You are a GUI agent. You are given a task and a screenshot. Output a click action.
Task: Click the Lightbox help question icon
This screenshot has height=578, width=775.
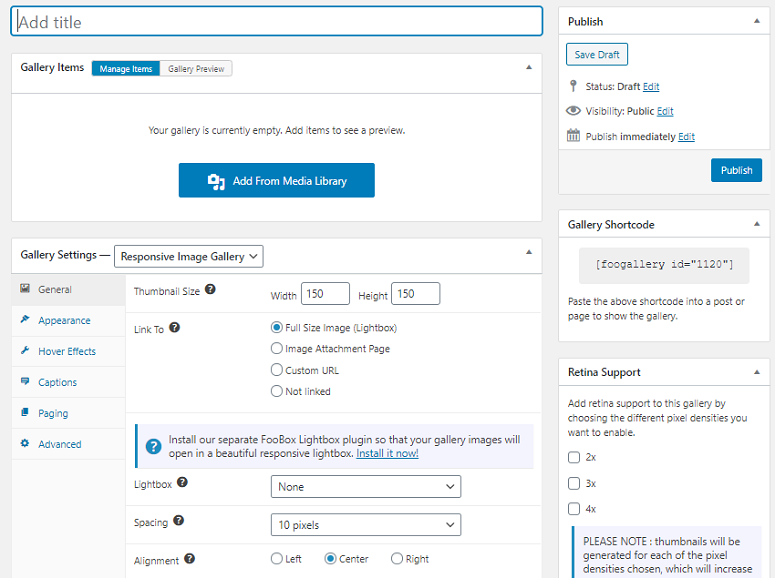(x=182, y=482)
